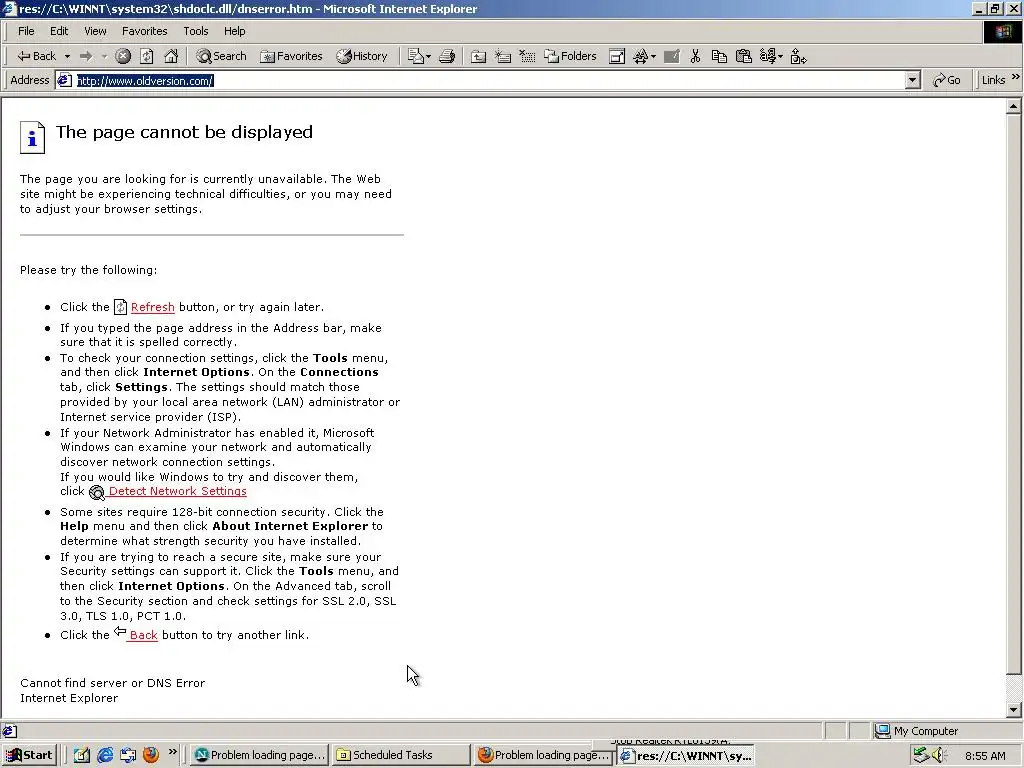Click the address bar URL field
Screen dimensions: 1024x768
coord(488,80)
